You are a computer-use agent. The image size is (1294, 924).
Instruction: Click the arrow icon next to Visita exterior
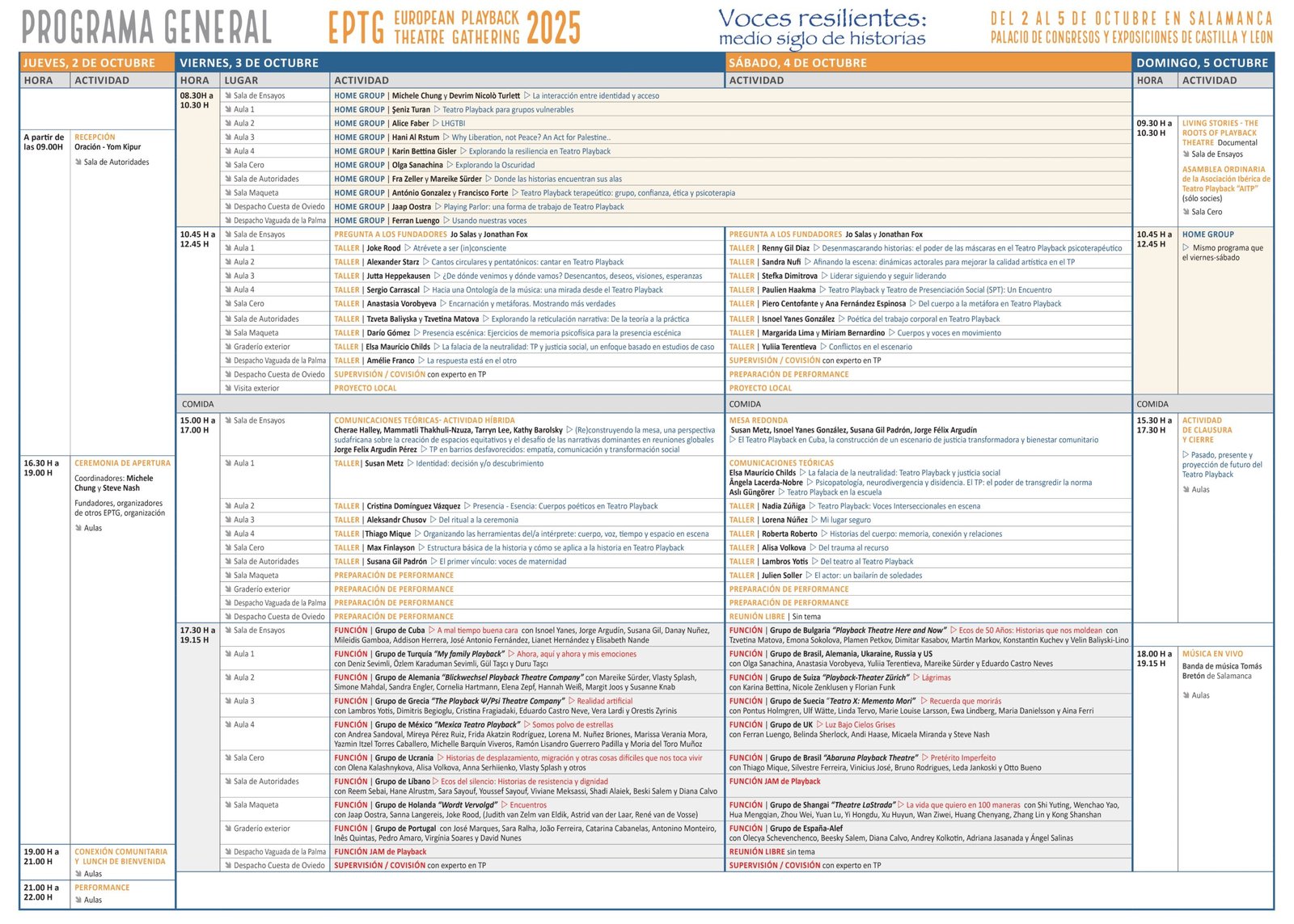point(228,388)
